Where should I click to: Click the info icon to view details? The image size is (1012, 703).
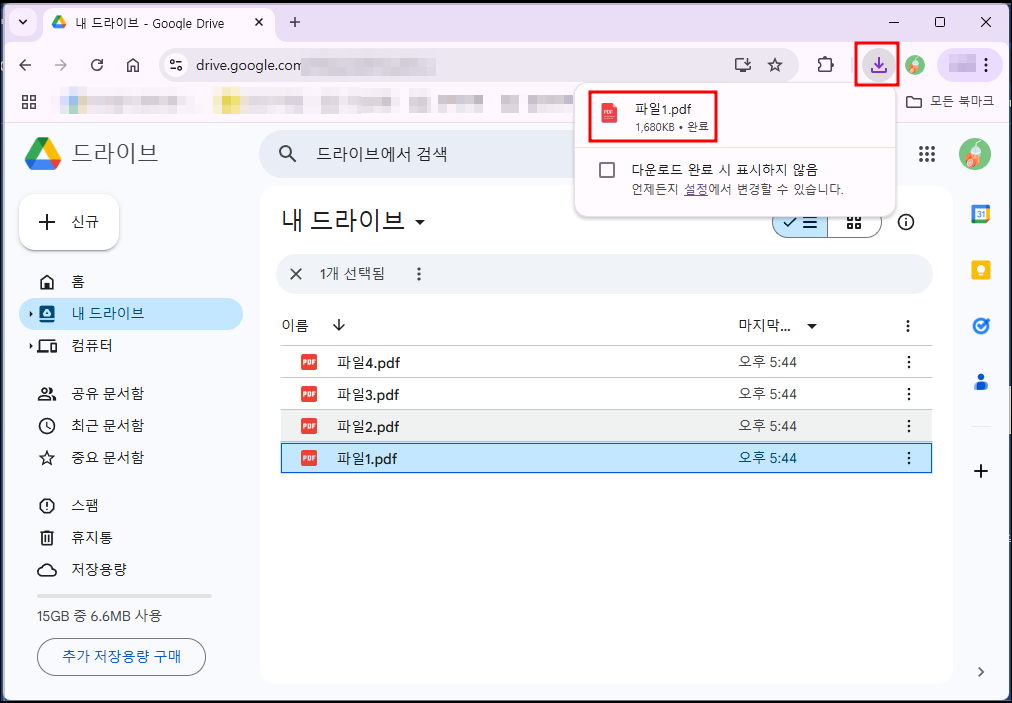pyautogui.click(x=906, y=222)
